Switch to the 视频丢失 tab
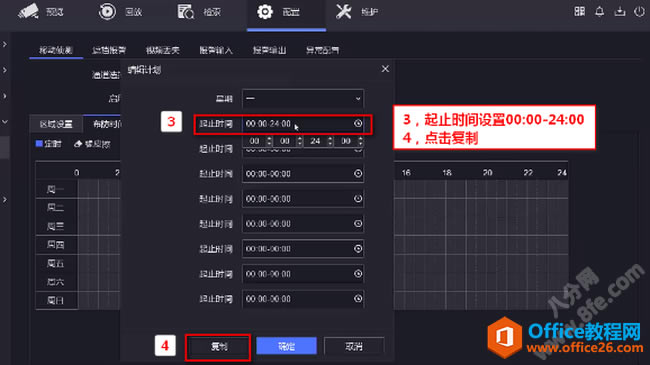650x365 pixels. click(x=162, y=50)
